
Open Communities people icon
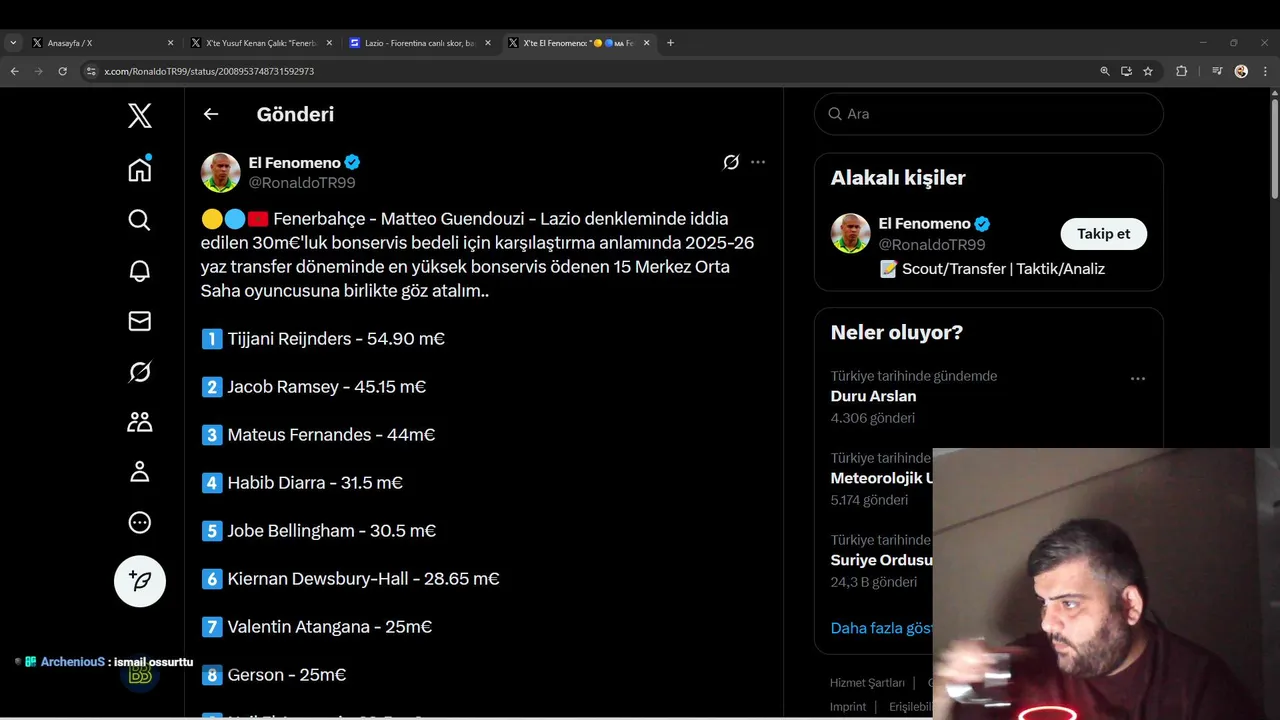click(x=140, y=422)
